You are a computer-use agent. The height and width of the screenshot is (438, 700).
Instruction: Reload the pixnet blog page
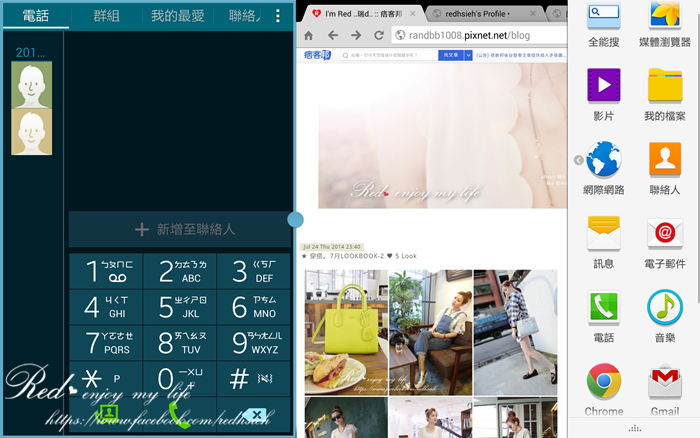click(x=379, y=35)
